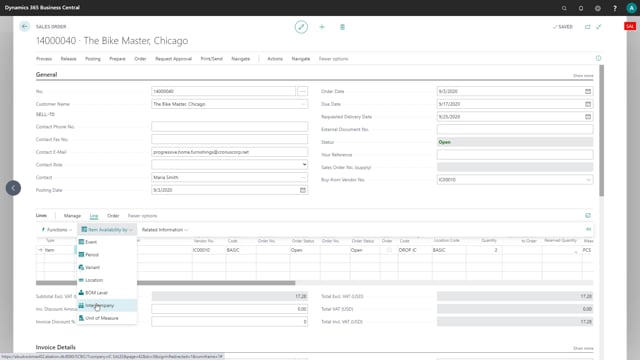640x360 pixels.
Task: Open the Request Approval menu
Action: click(173, 59)
